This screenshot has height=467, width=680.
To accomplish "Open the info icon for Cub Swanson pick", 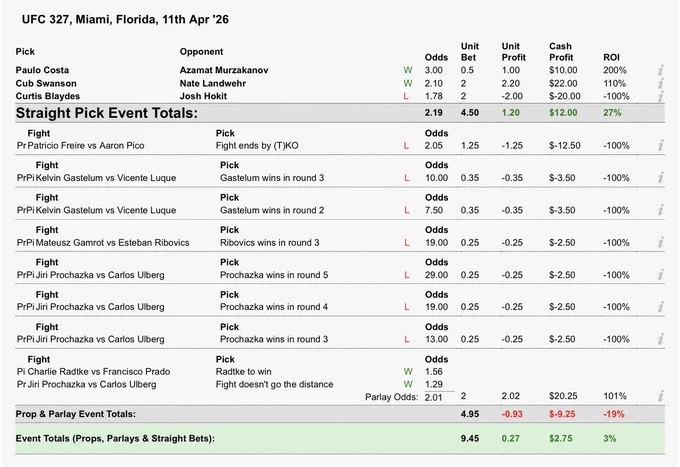I will click(660, 83).
